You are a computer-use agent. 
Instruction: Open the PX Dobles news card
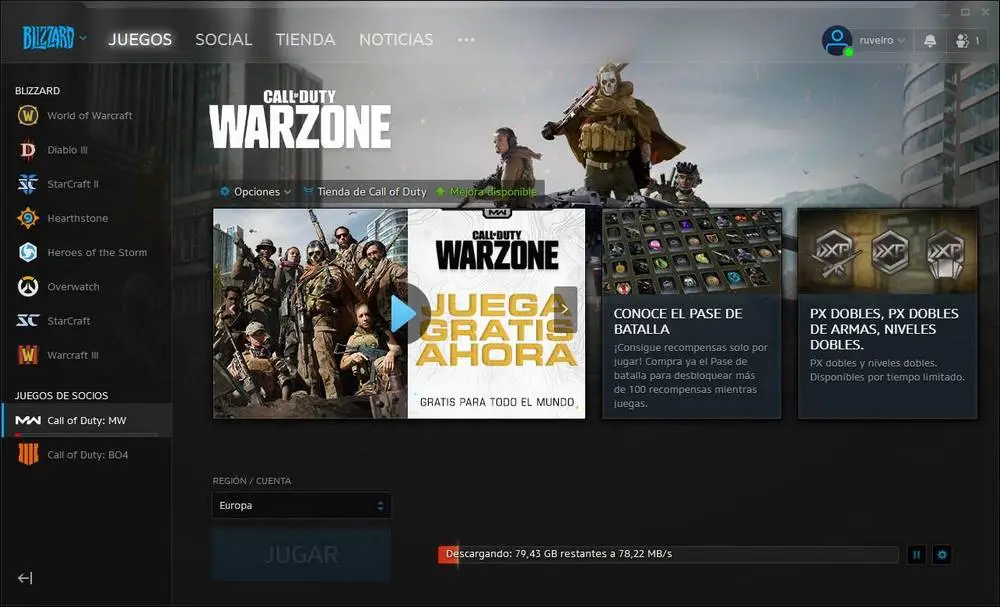tap(887, 313)
